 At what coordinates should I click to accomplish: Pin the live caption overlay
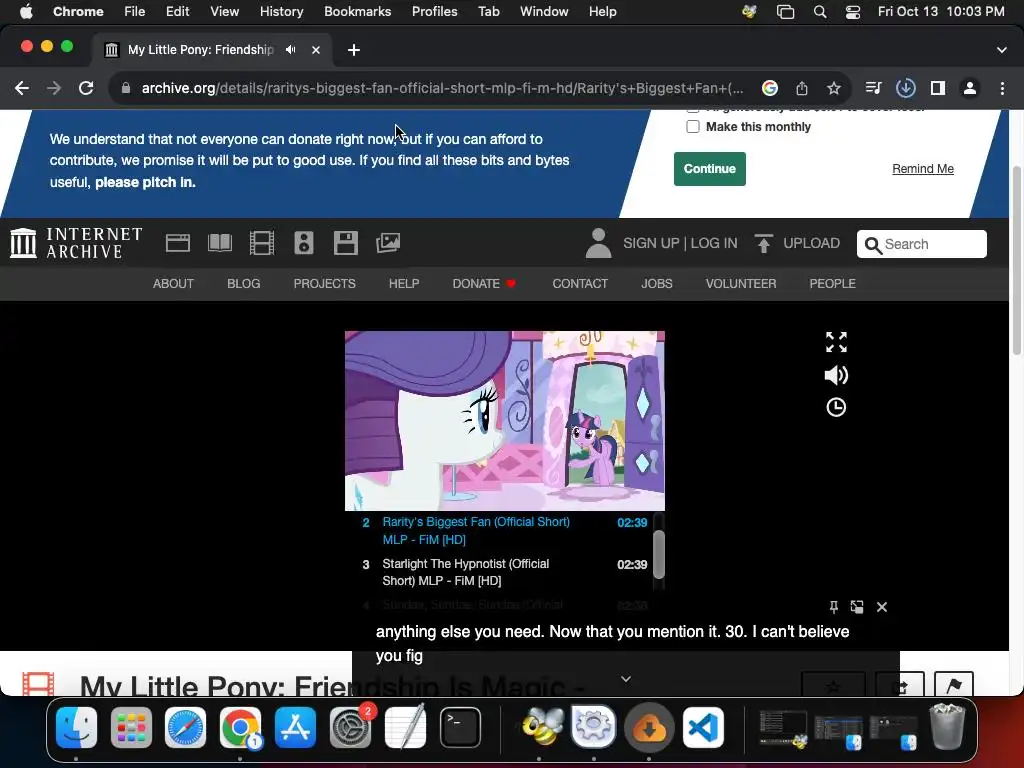click(x=833, y=607)
